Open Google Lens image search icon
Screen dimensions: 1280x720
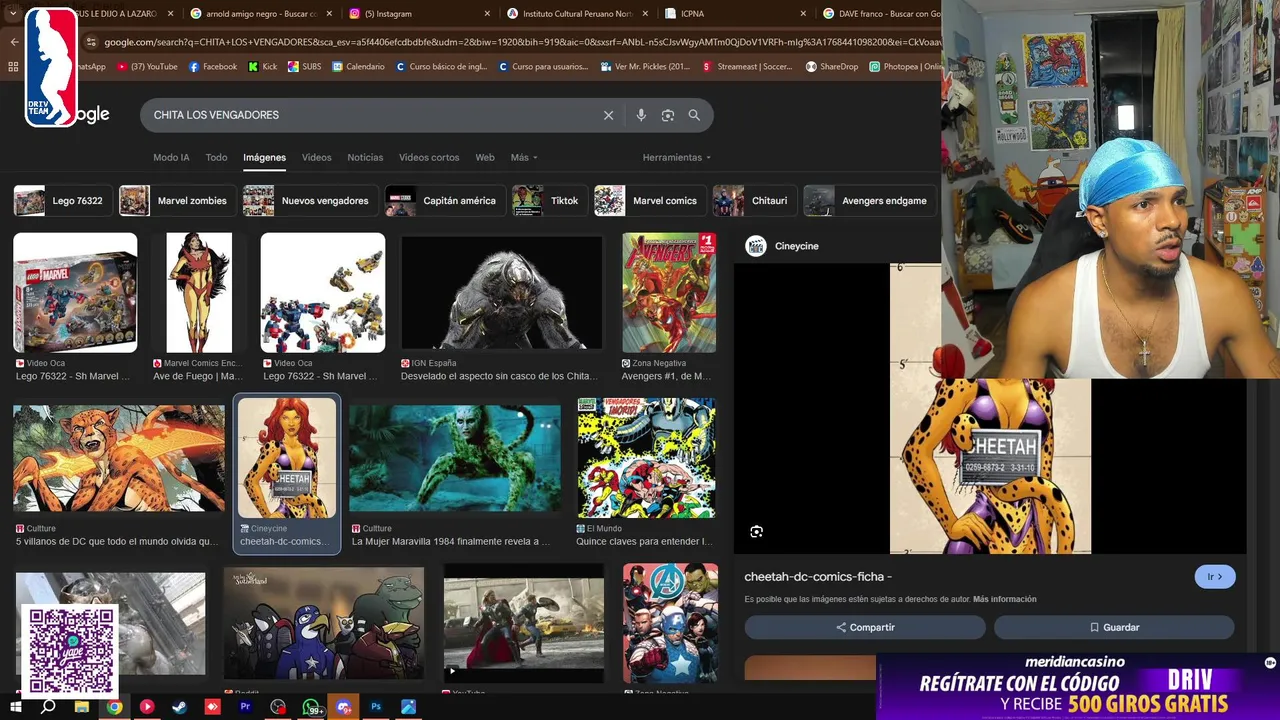[668, 115]
